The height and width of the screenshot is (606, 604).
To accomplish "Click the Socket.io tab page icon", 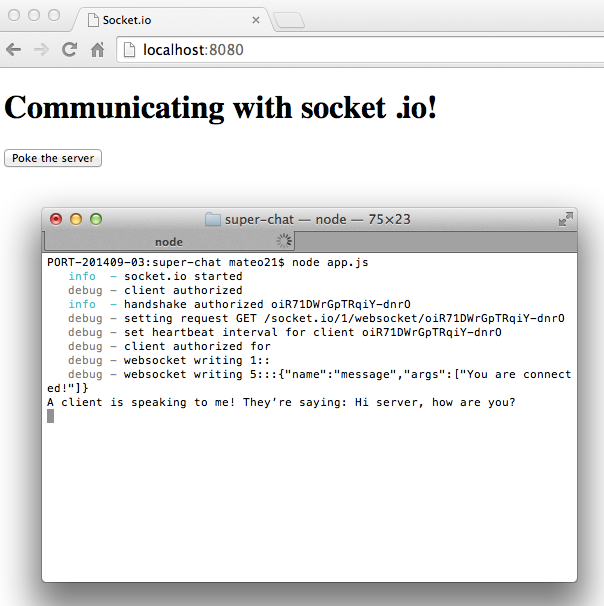I will pyautogui.click(x=93, y=20).
